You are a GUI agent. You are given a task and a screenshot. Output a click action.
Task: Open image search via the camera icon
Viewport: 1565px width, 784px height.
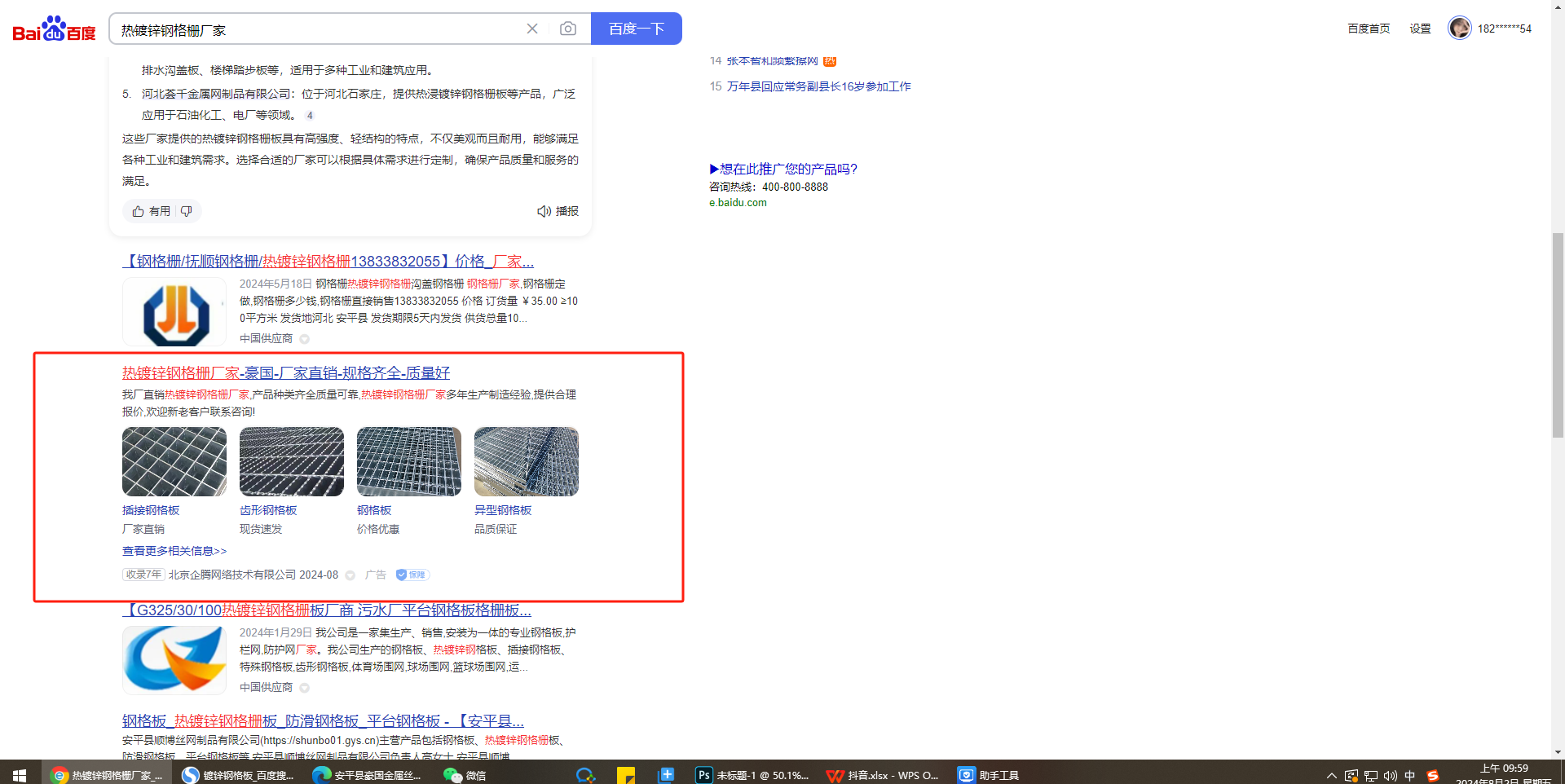[568, 29]
